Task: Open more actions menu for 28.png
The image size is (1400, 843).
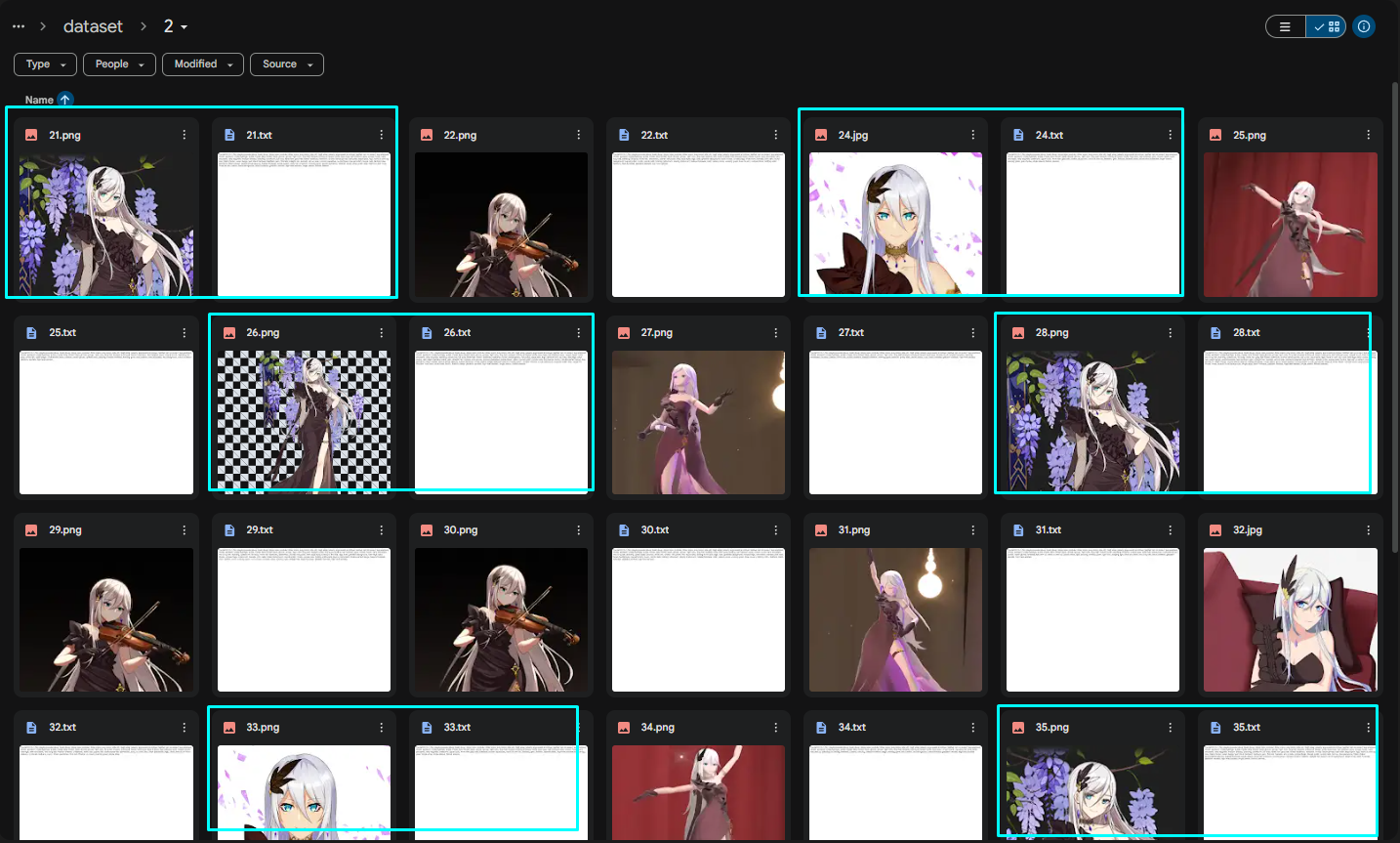Action: click(1170, 332)
